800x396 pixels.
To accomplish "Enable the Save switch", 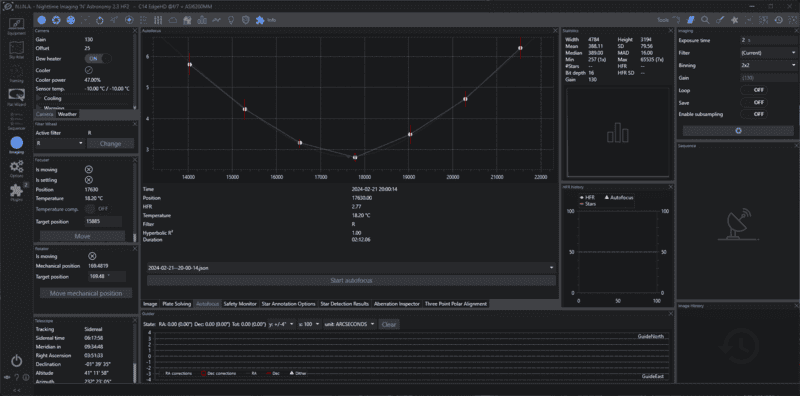I will (754, 102).
